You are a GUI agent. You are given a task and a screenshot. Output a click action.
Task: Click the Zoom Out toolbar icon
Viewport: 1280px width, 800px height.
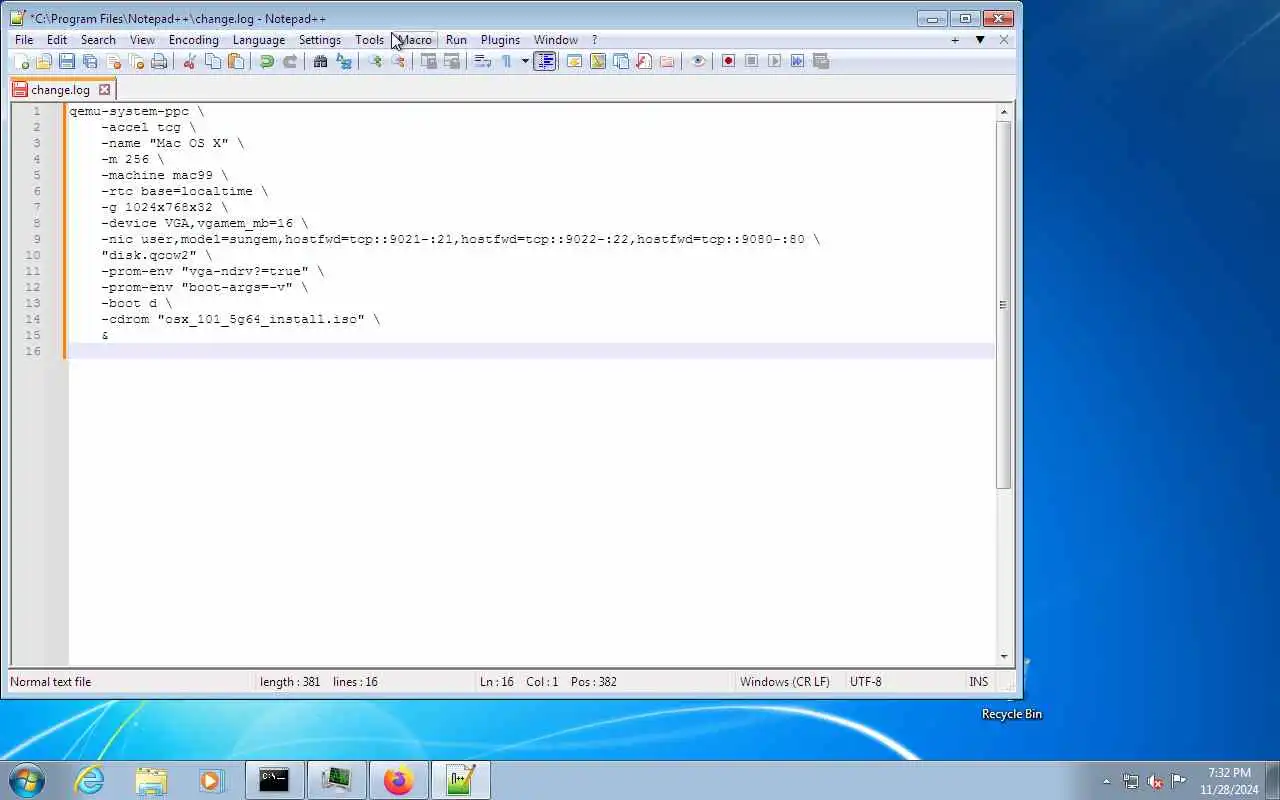[x=398, y=61]
